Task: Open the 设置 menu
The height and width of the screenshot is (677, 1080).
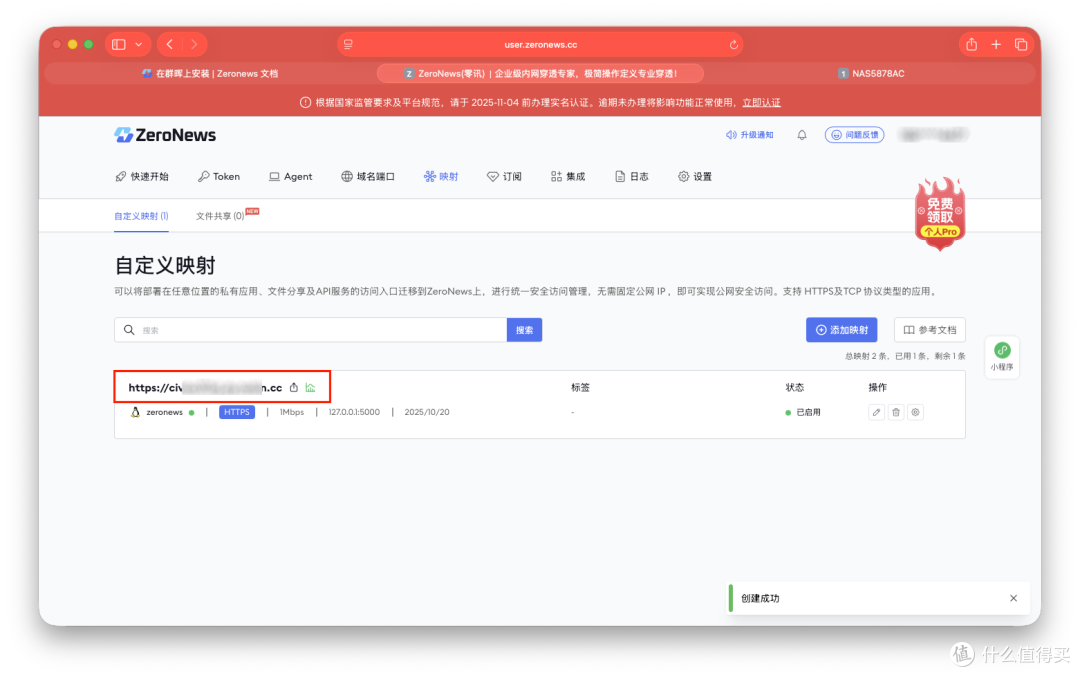Action: tap(695, 176)
